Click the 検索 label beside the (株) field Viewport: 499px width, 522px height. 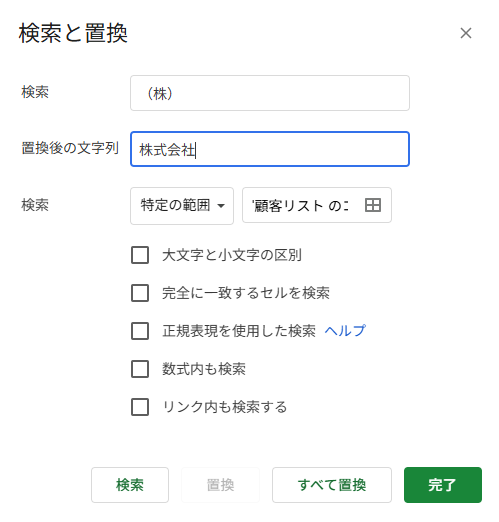tap(35, 92)
